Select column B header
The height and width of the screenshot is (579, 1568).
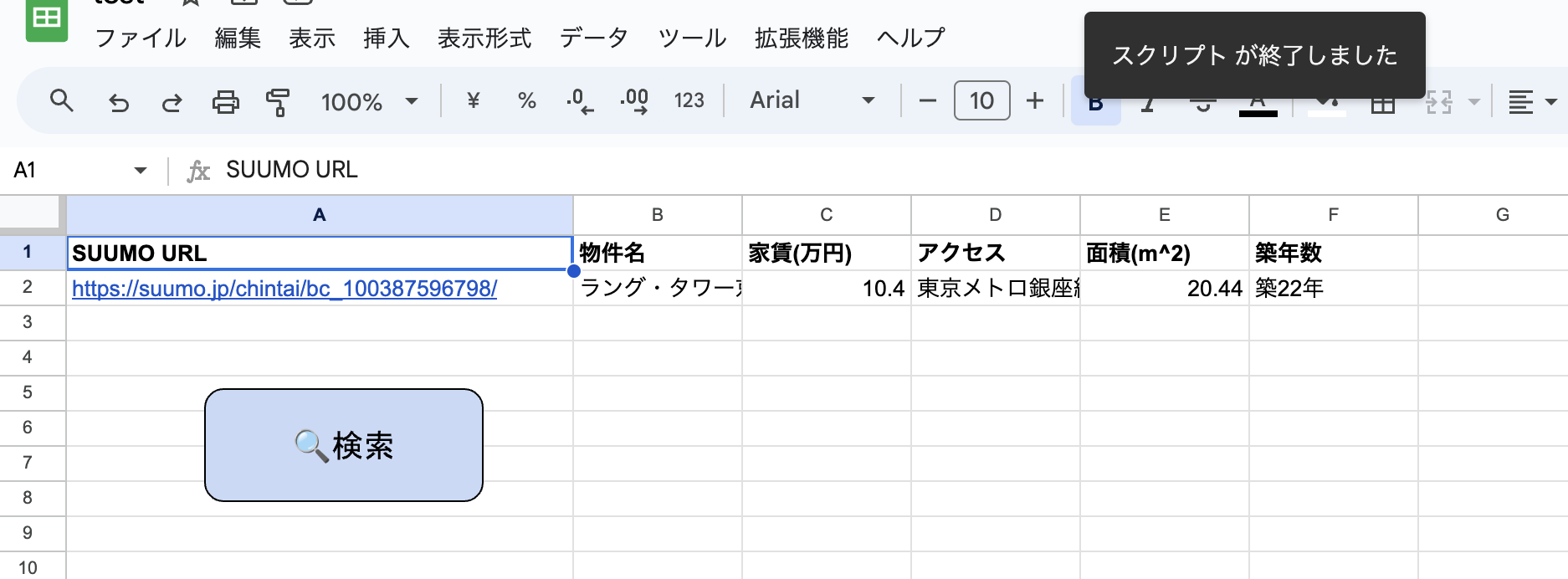pyautogui.click(x=658, y=215)
